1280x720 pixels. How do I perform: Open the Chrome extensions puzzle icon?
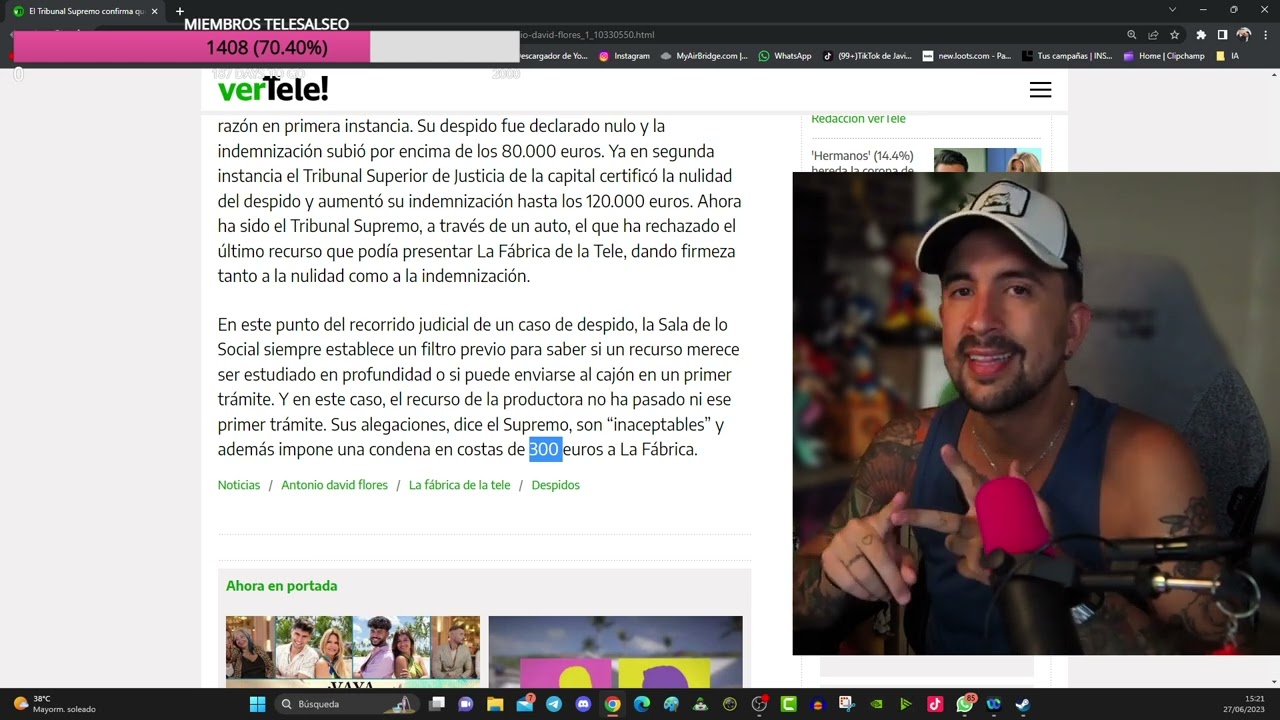(1201, 34)
